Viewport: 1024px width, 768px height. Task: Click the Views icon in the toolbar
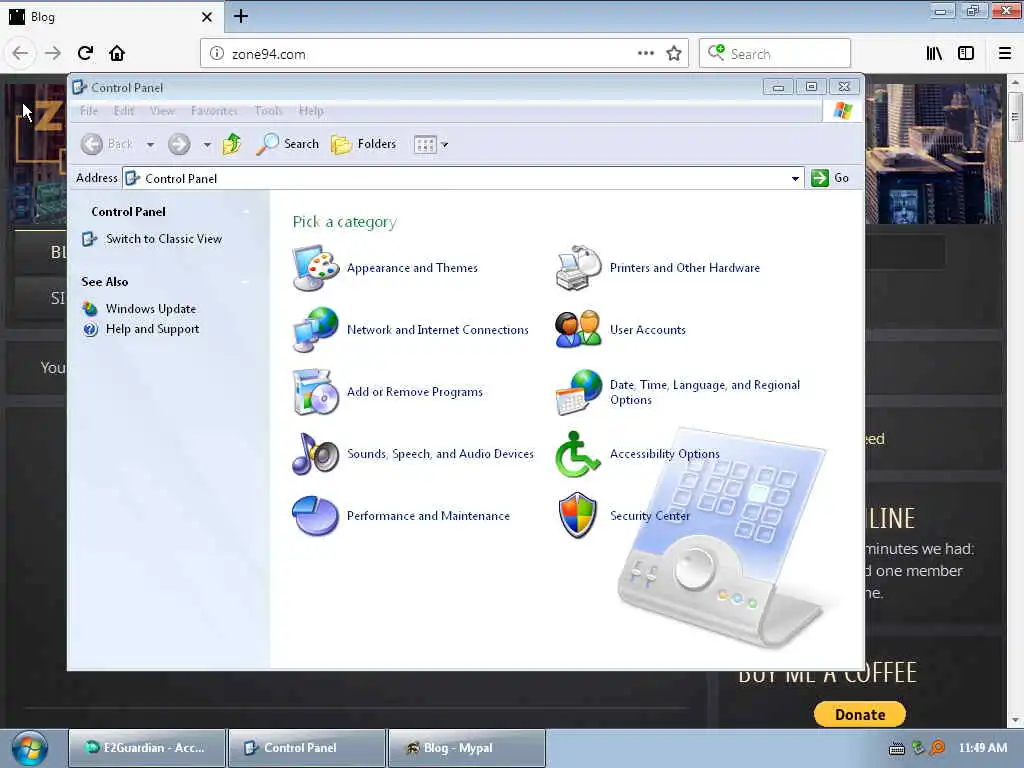coord(425,144)
